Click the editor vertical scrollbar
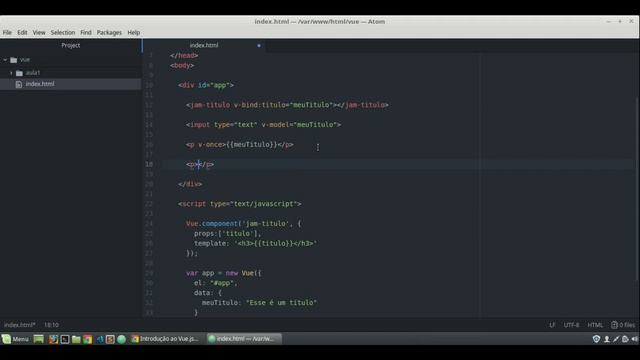The width and height of the screenshot is (640, 360). coord(637,189)
